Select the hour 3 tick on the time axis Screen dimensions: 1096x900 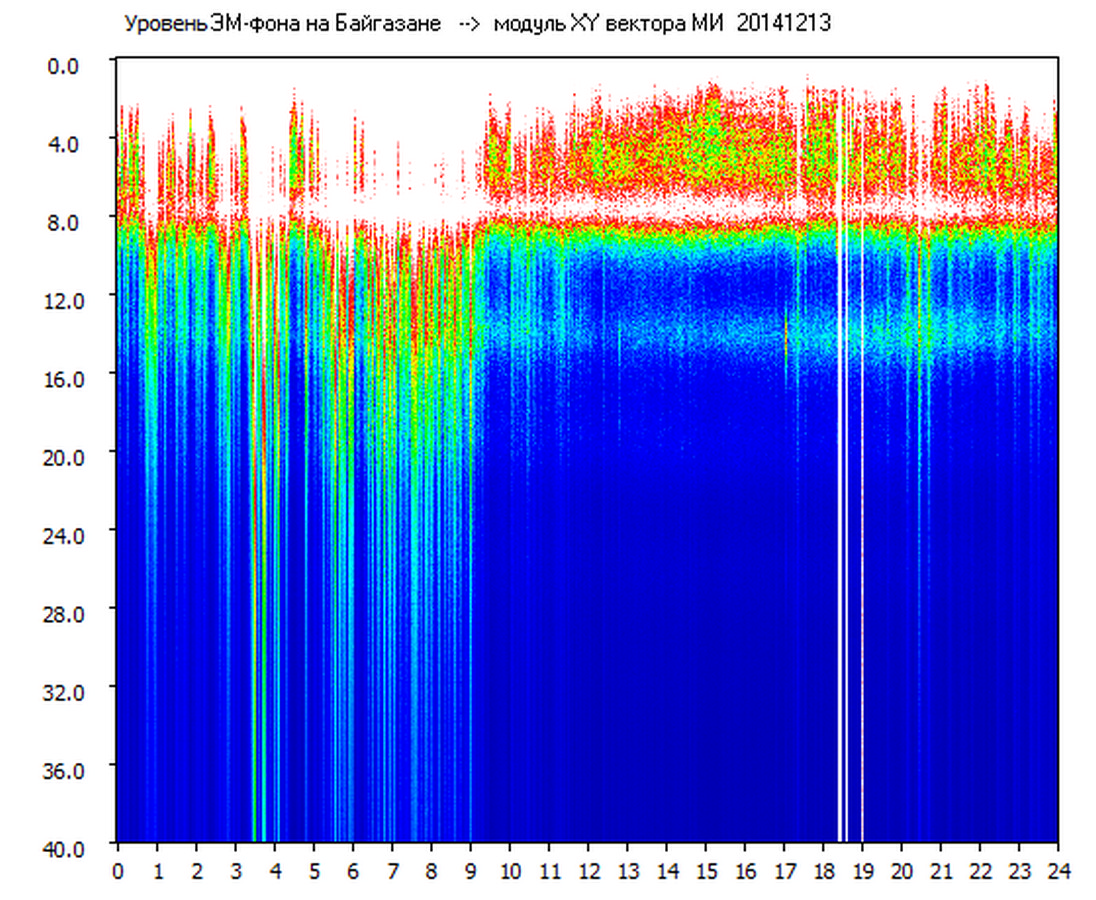click(x=235, y=870)
